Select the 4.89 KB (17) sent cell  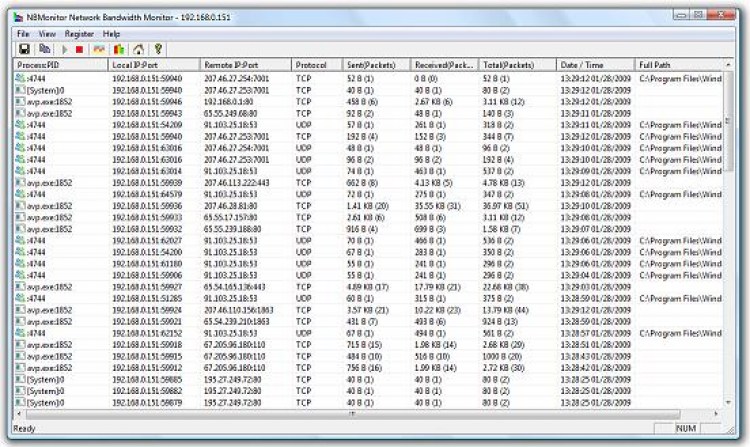(x=367, y=287)
